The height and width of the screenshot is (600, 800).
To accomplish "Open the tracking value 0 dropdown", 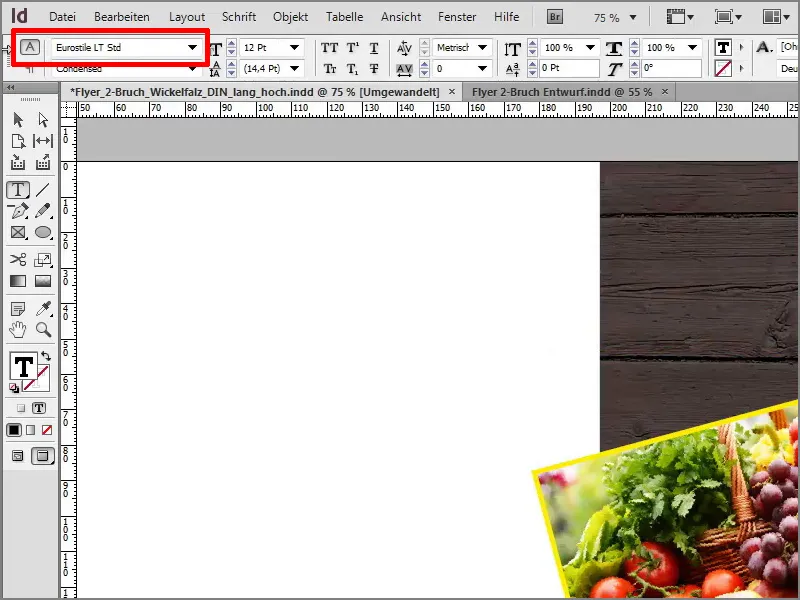I will pyautogui.click(x=482, y=68).
